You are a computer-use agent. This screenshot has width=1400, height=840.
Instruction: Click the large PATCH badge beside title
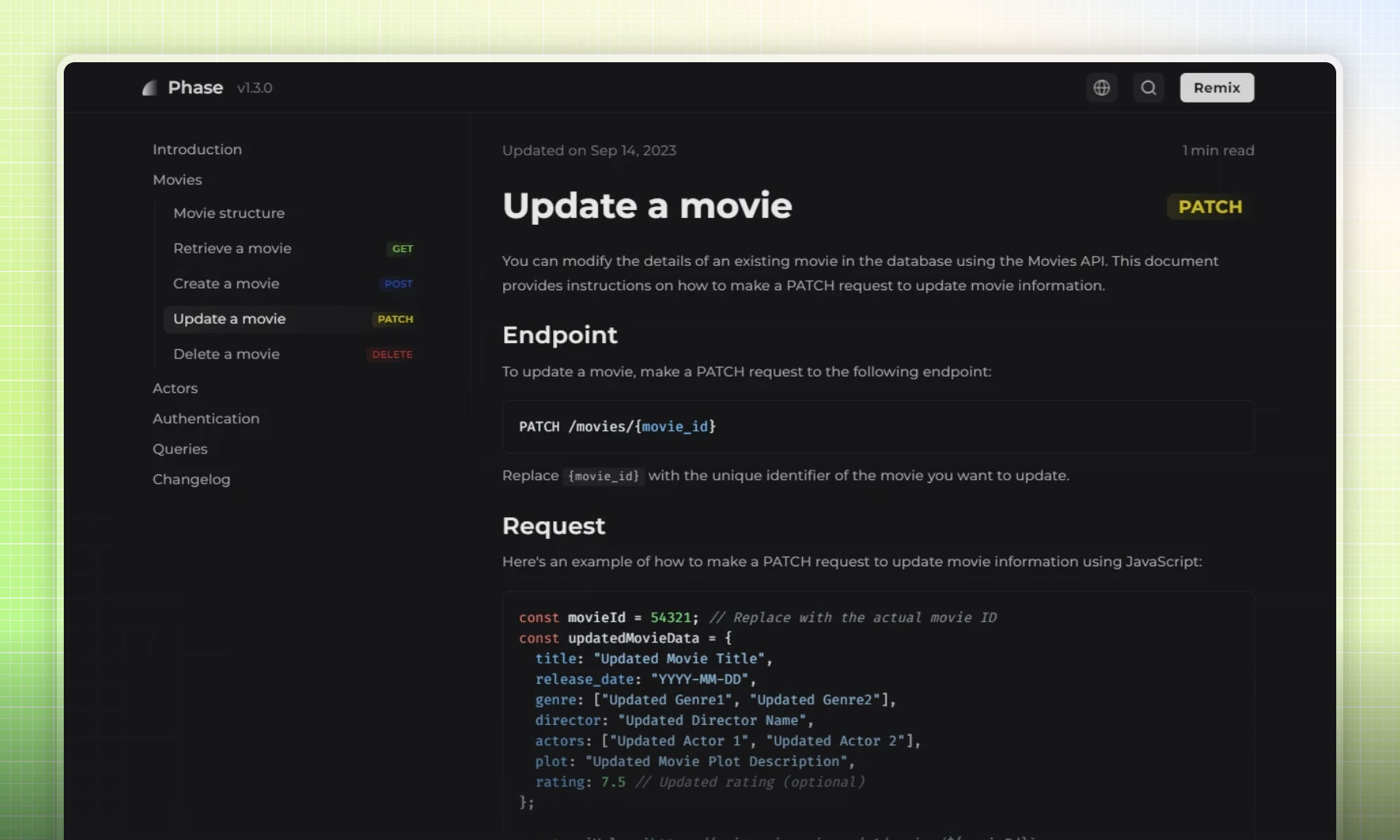1210,207
